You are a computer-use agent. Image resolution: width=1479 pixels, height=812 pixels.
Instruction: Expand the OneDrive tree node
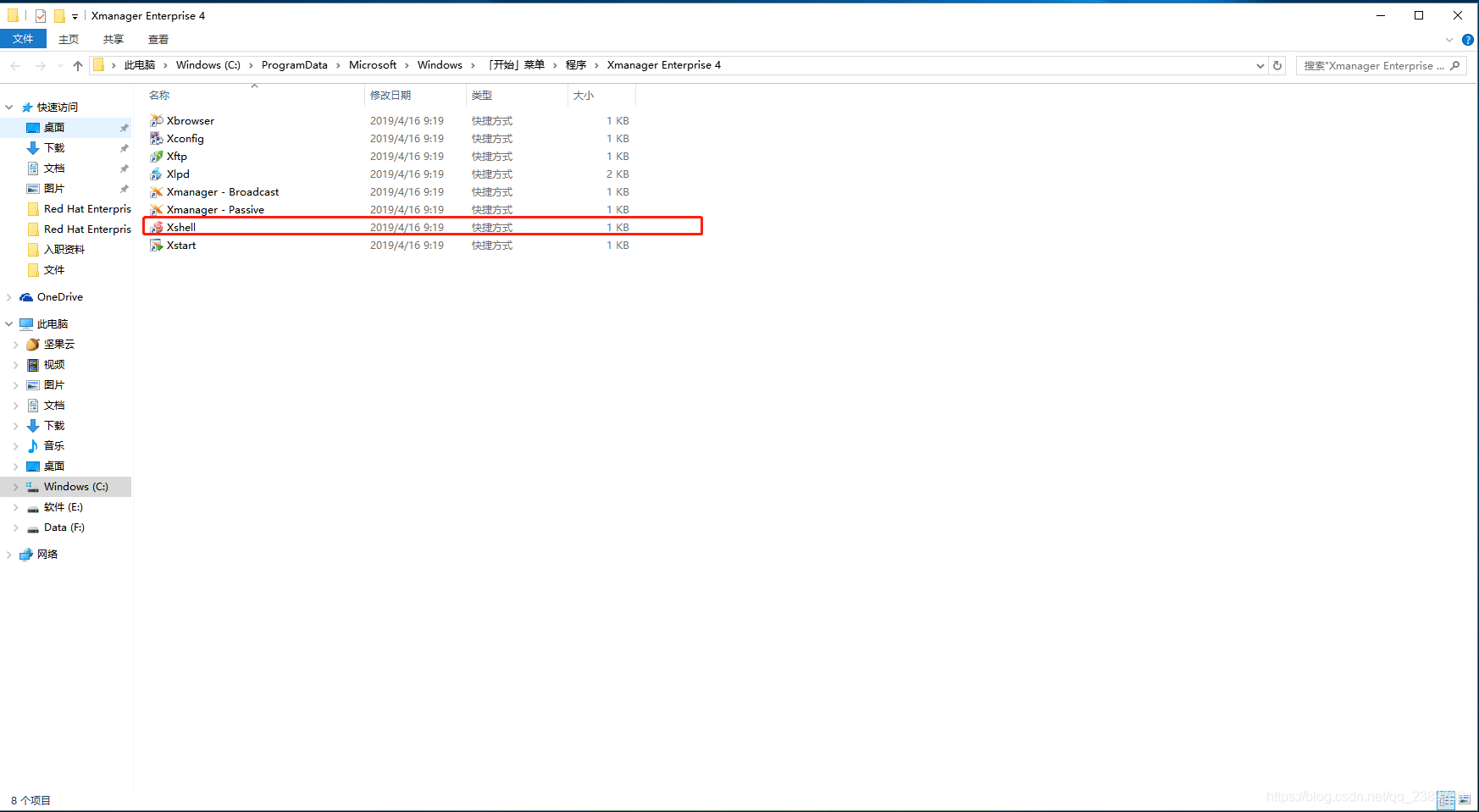click(9, 297)
